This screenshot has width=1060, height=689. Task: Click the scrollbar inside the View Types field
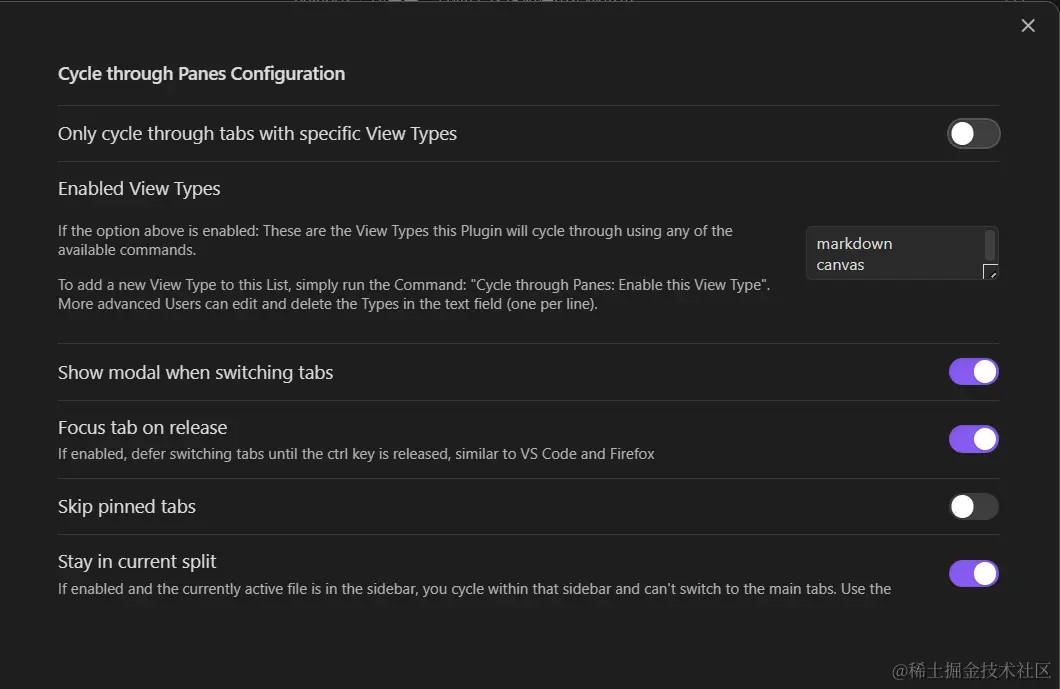[990, 245]
